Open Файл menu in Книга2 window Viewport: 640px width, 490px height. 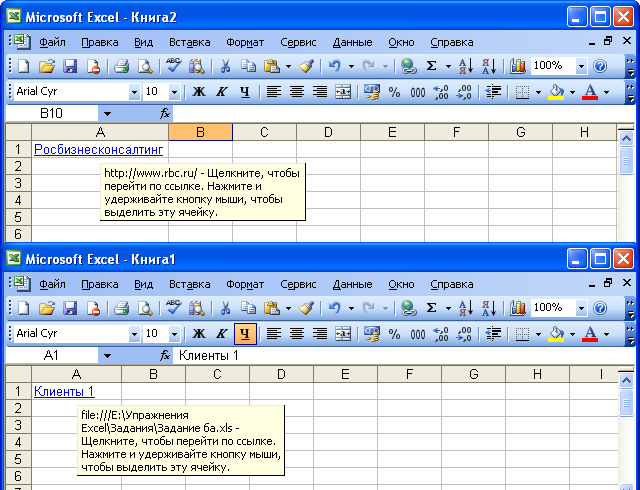[x=52, y=42]
